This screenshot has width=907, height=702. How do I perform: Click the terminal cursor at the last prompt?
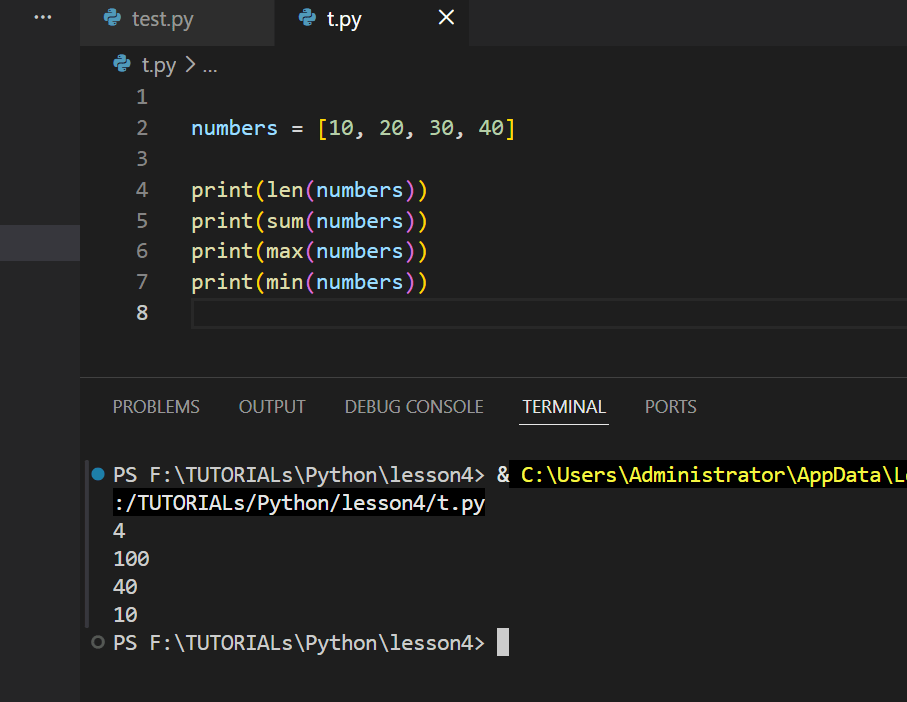[x=503, y=642]
